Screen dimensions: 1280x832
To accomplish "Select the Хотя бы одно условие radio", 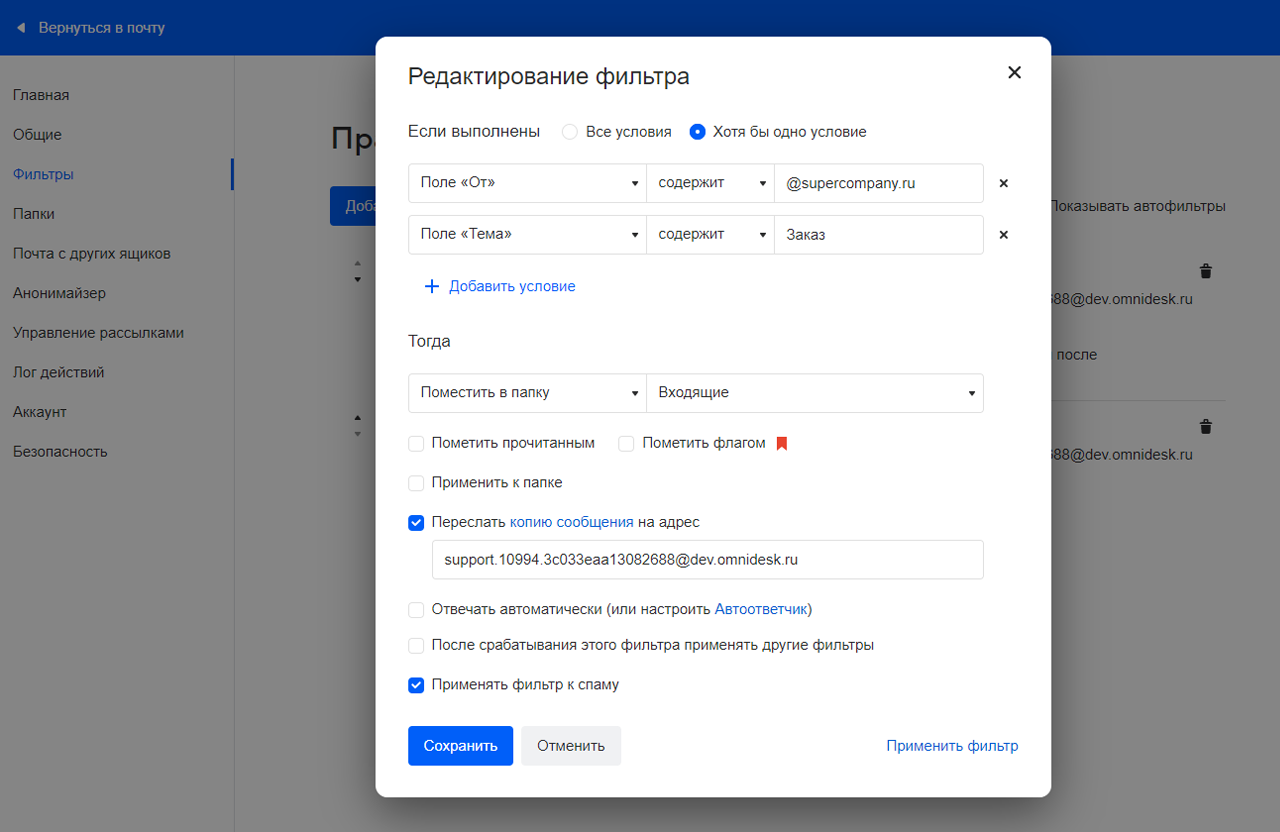I will click(698, 132).
